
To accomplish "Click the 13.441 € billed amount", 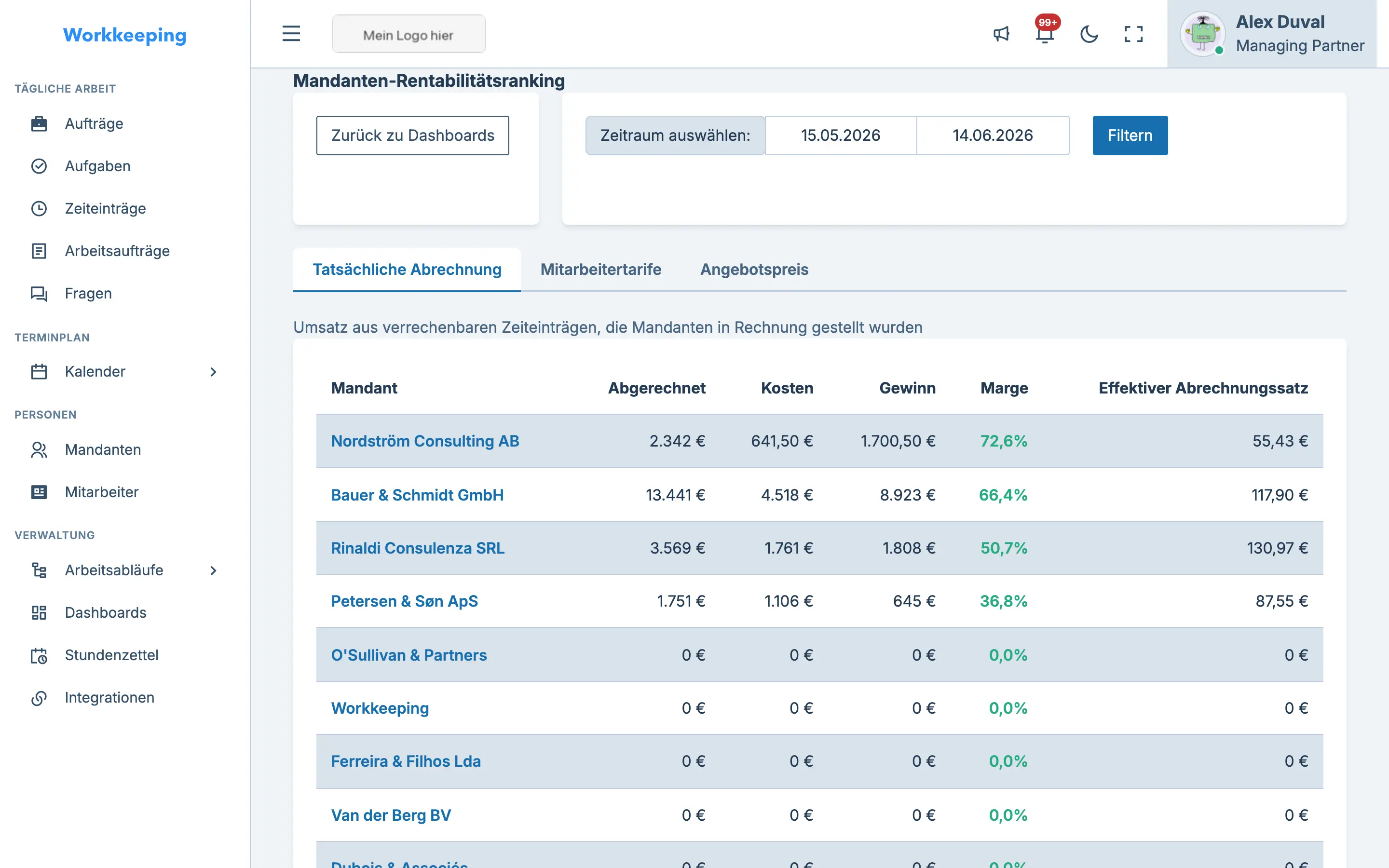I will [x=675, y=495].
